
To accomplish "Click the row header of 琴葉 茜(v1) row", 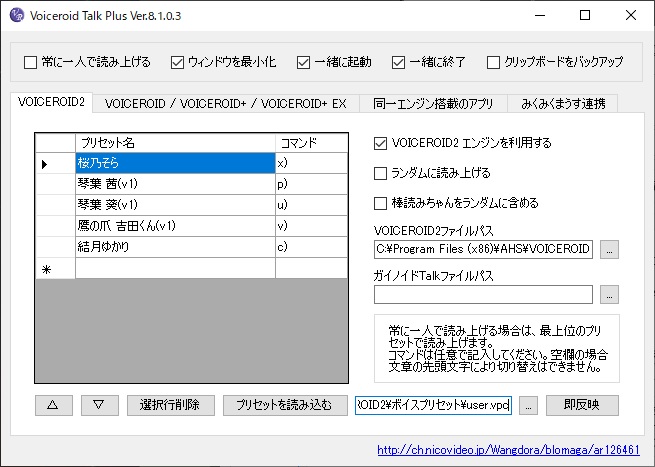I will 56,184.
